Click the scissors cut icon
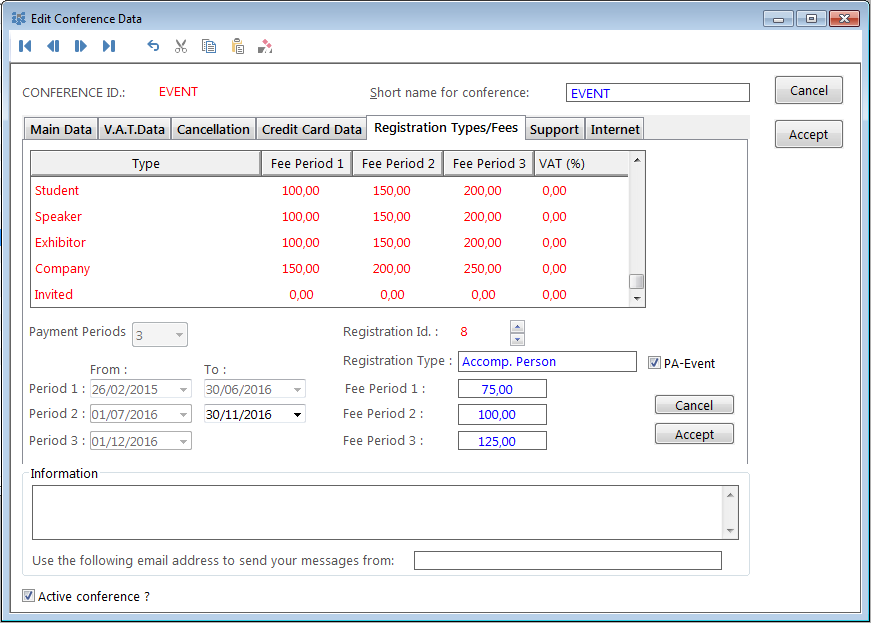The image size is (871, 623). coord(181,46)
